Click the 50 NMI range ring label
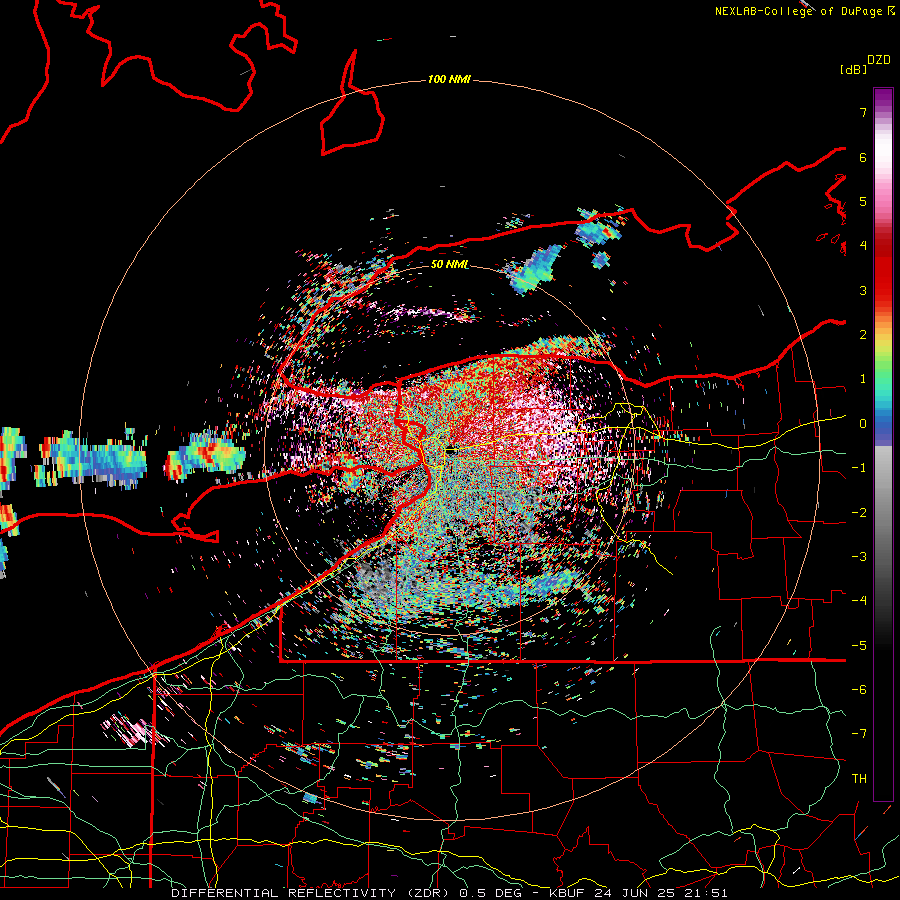Screen dimensions: 900x900 click(x=449, y=265)
